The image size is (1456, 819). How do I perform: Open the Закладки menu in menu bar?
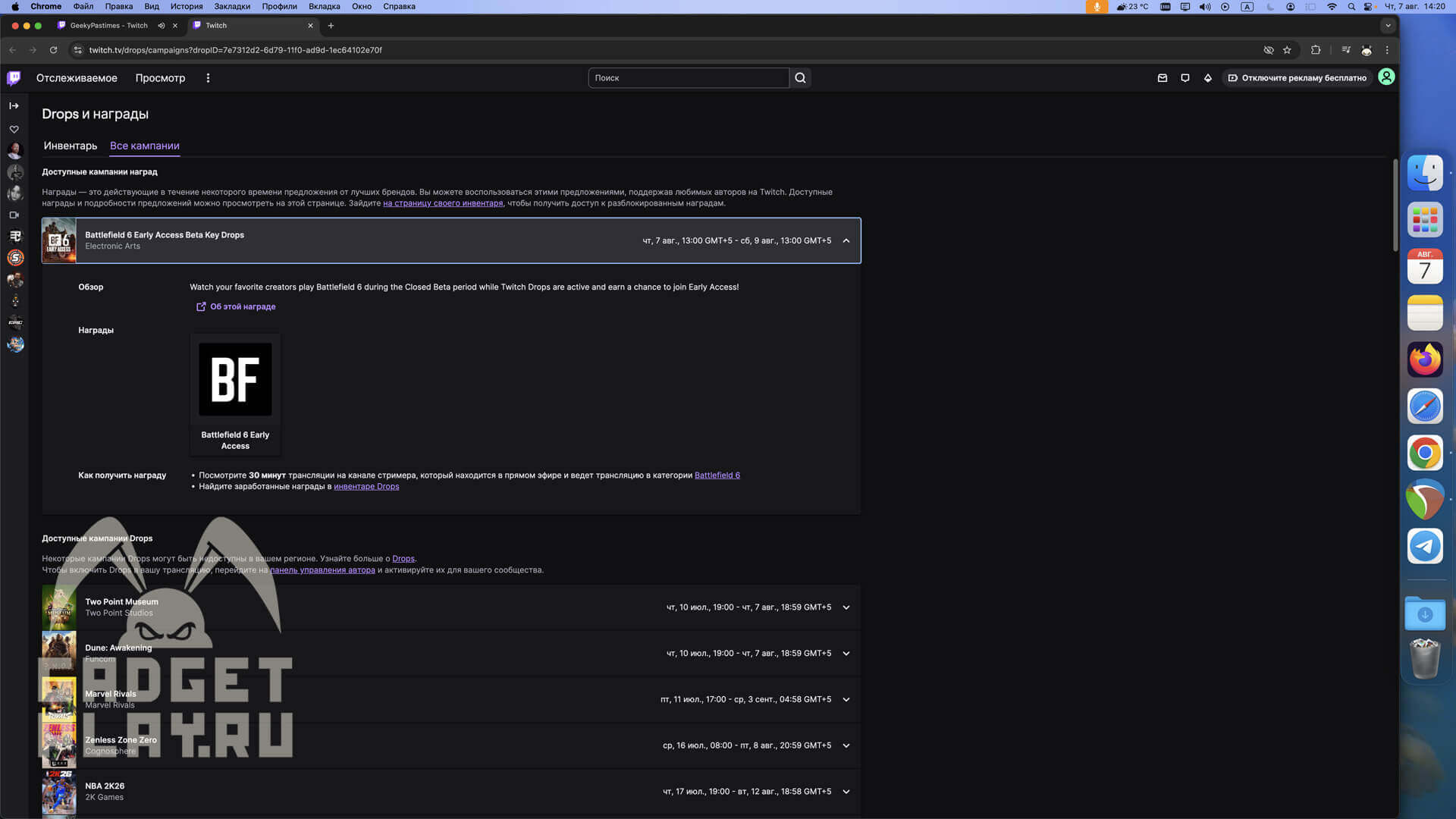(232, 6)
